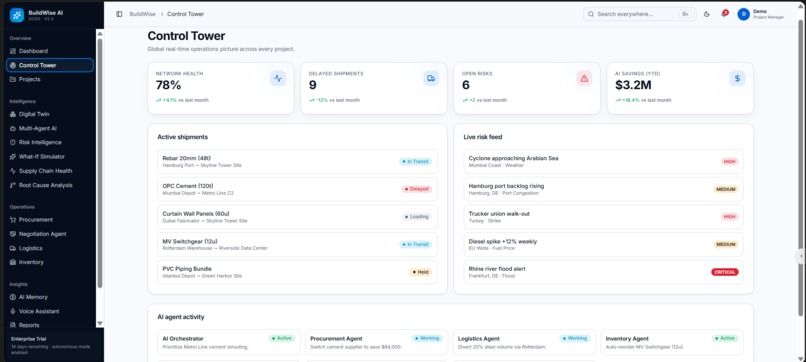Open Diesel spike +12% weekly alert

(603, 244)
